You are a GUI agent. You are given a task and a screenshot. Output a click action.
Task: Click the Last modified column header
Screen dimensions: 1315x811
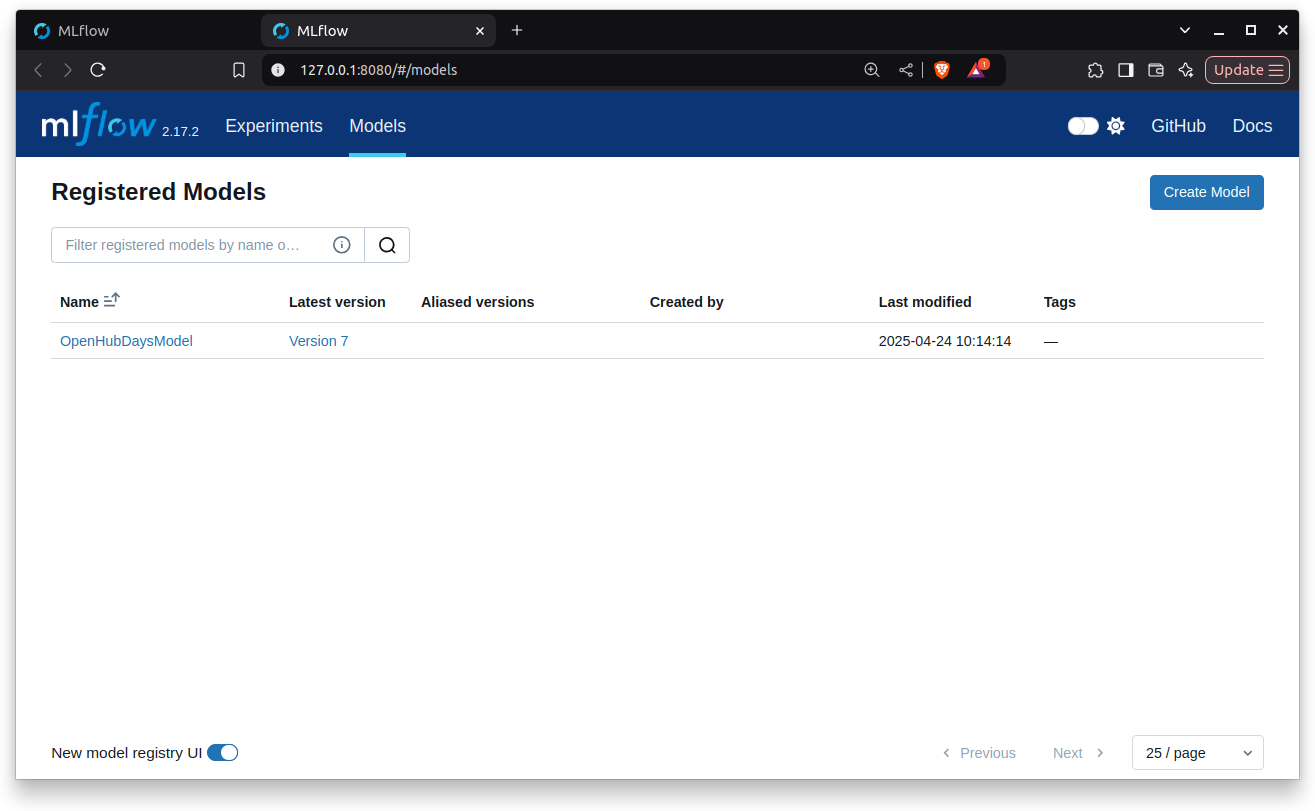925,302
